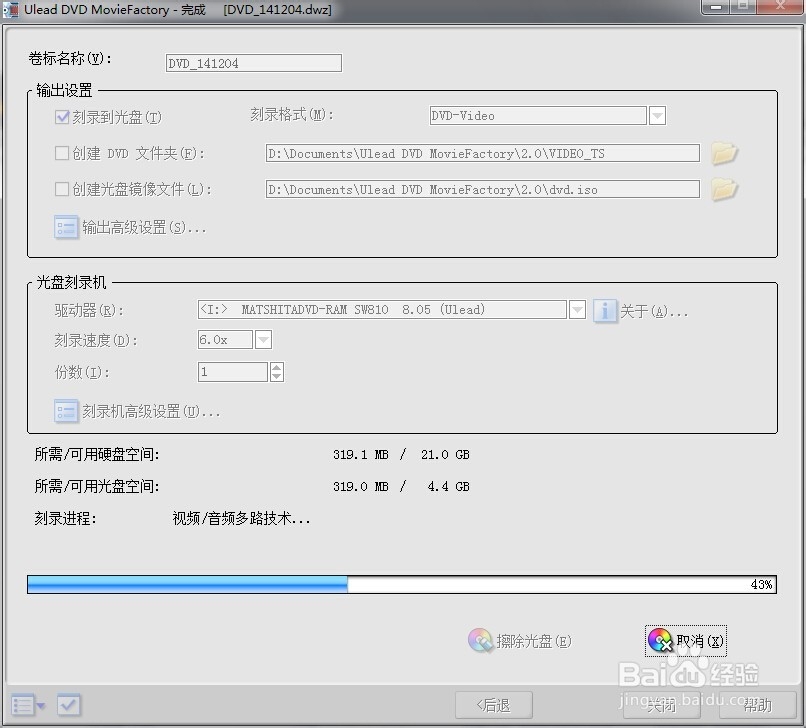Click the 所需/可用光盘空间 label
This screenshot has width=806, height=728.
point(97,486)
